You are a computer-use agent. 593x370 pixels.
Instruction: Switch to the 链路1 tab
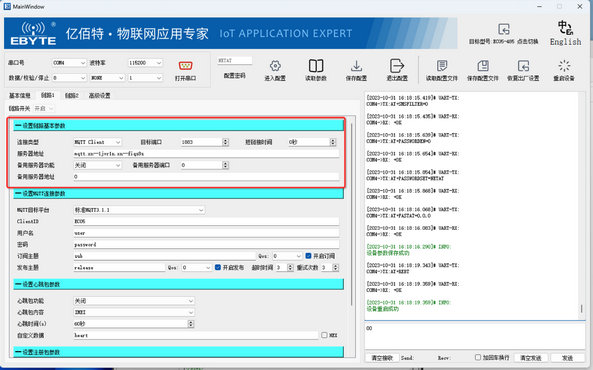(48, 95)
